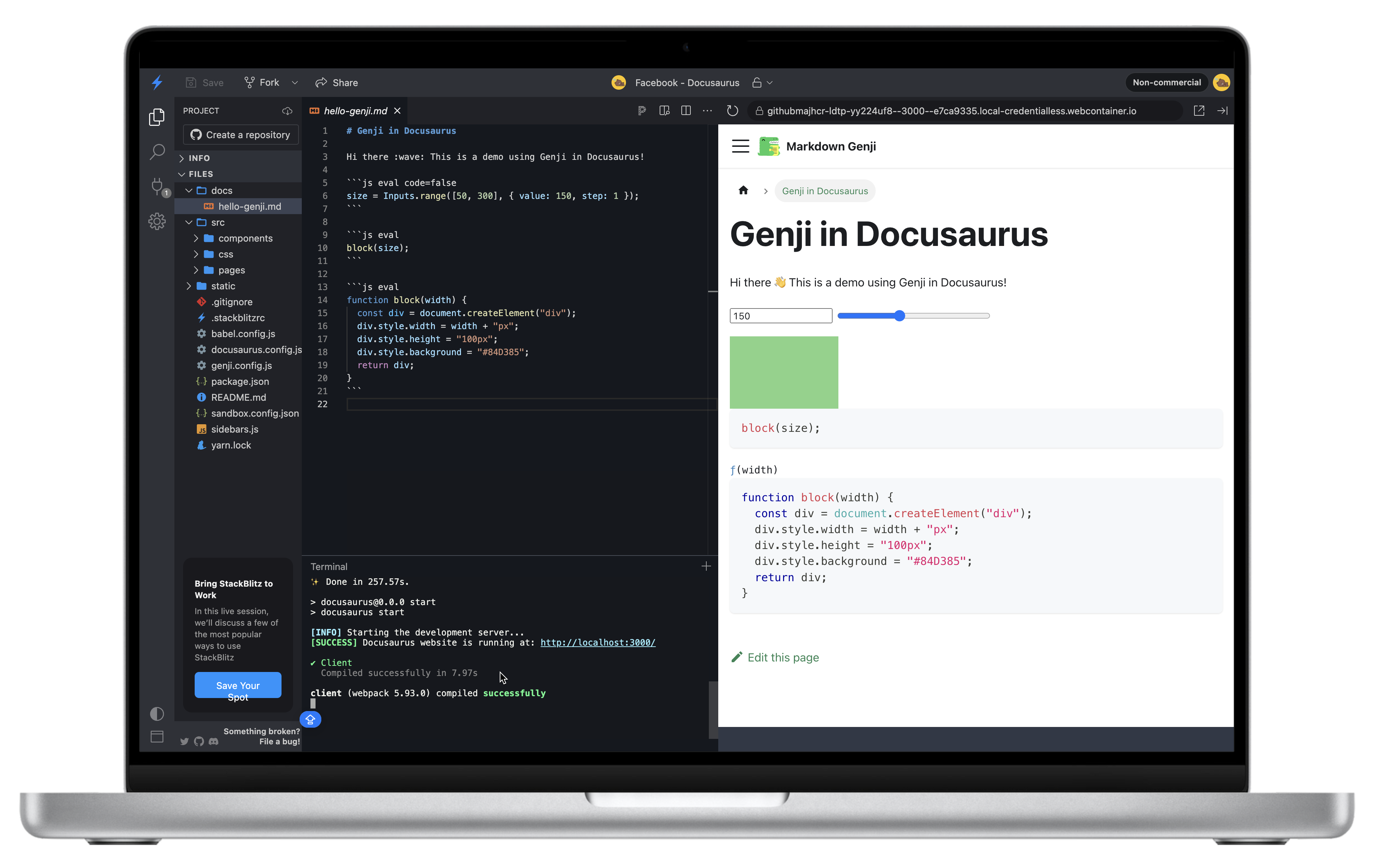Format the file with the Prettier icon
Screen dimensions: 1375x868
tap(642, 111)
